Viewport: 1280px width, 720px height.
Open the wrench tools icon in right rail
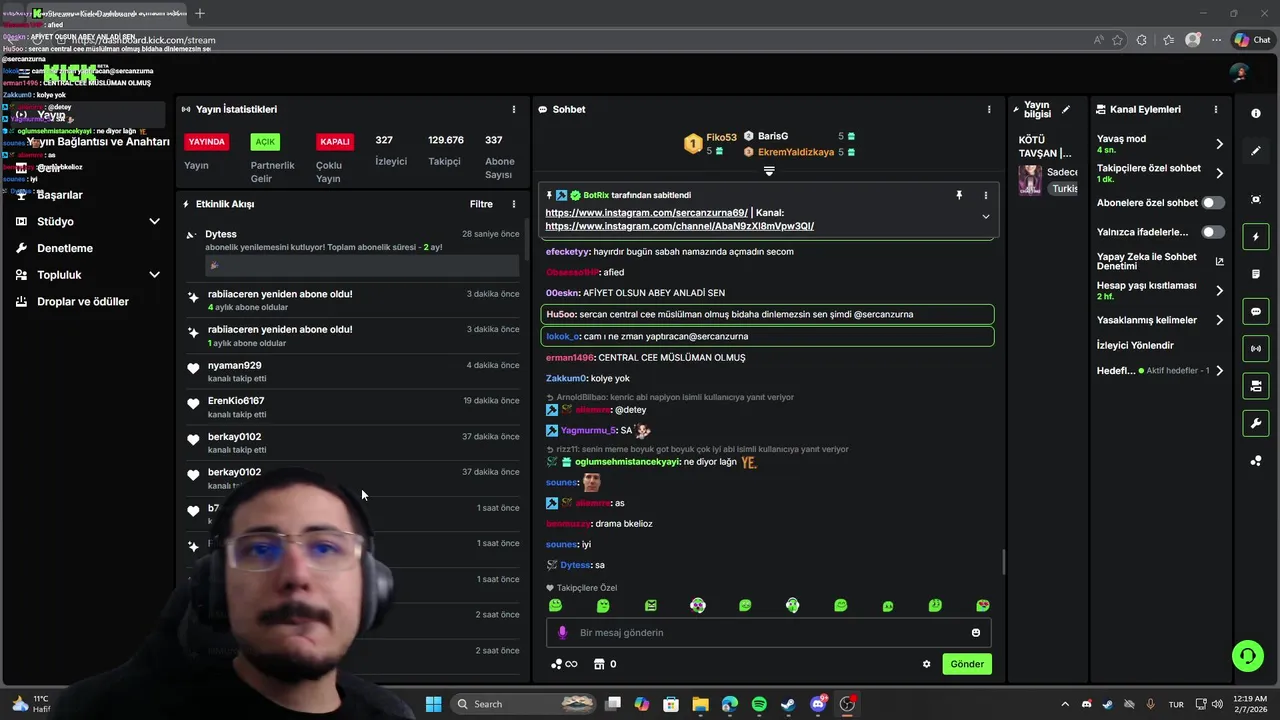point(1256,424)
